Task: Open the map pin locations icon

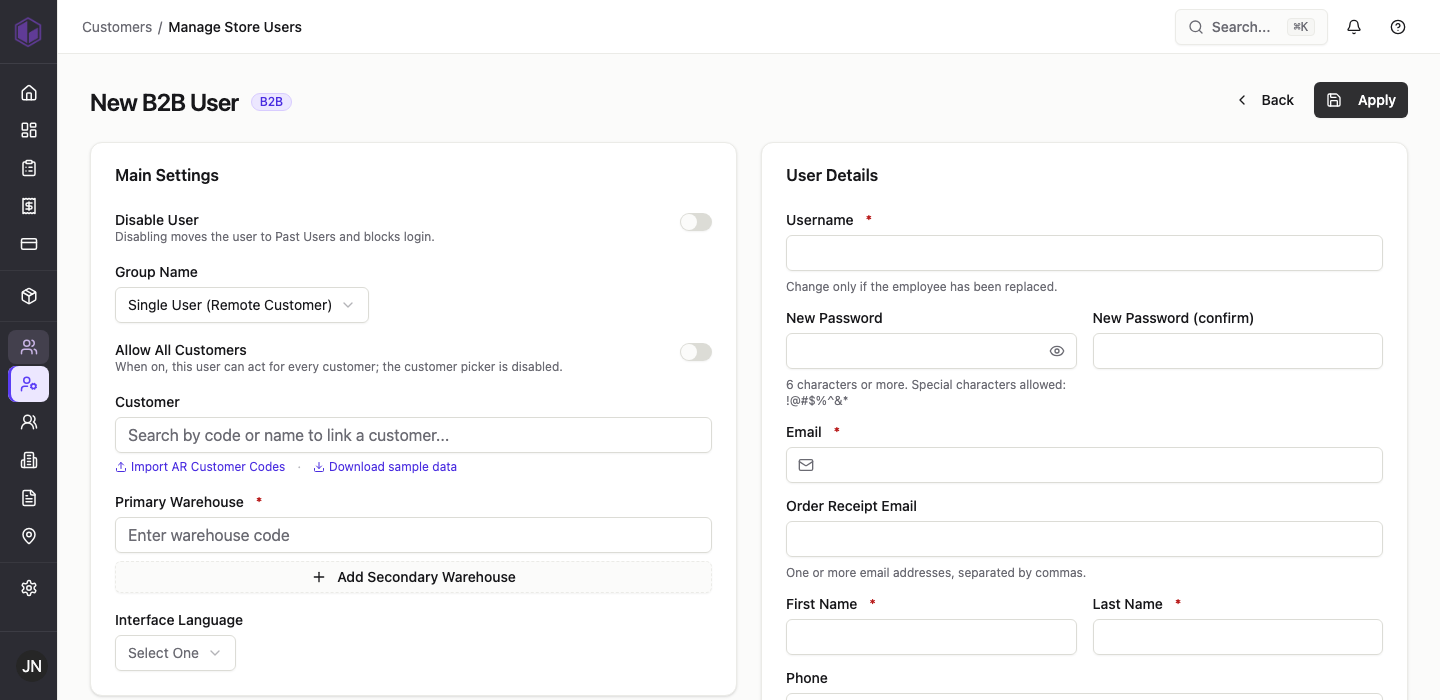Action: (x=29, y=536)
